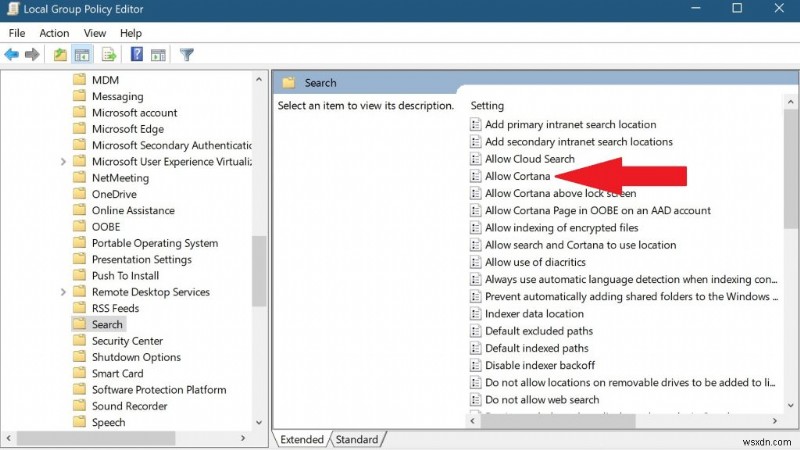800x450 pixels.
Task: Click the Messaging folder icon
Action: tap(79, 96)
